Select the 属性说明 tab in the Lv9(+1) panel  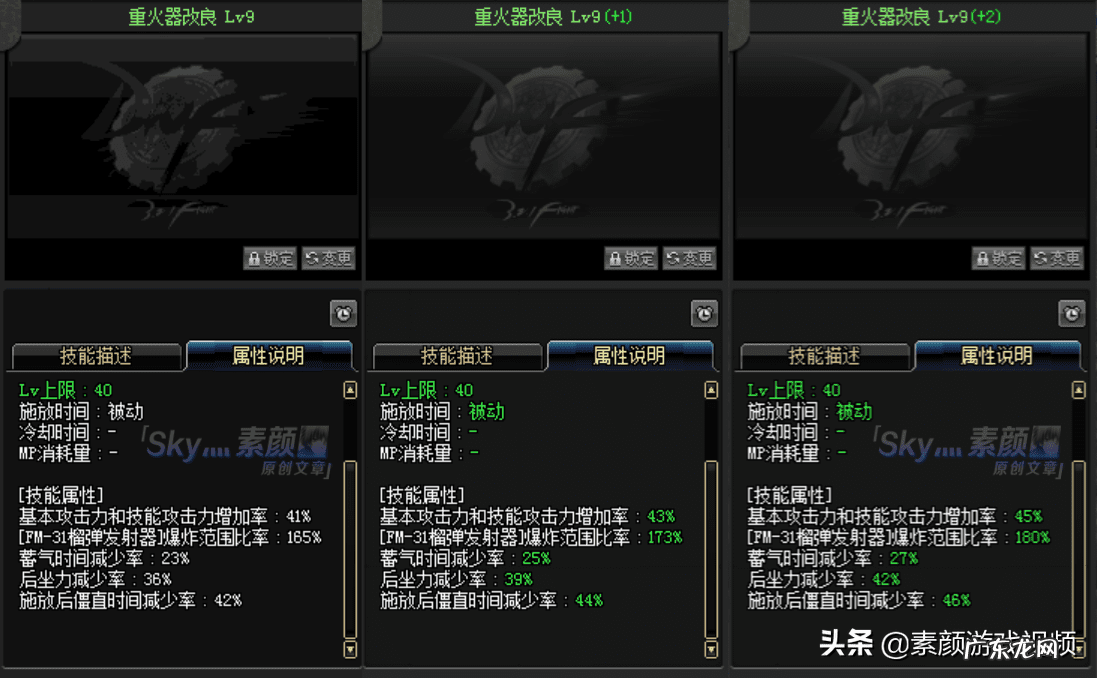[x=630, y=355]
